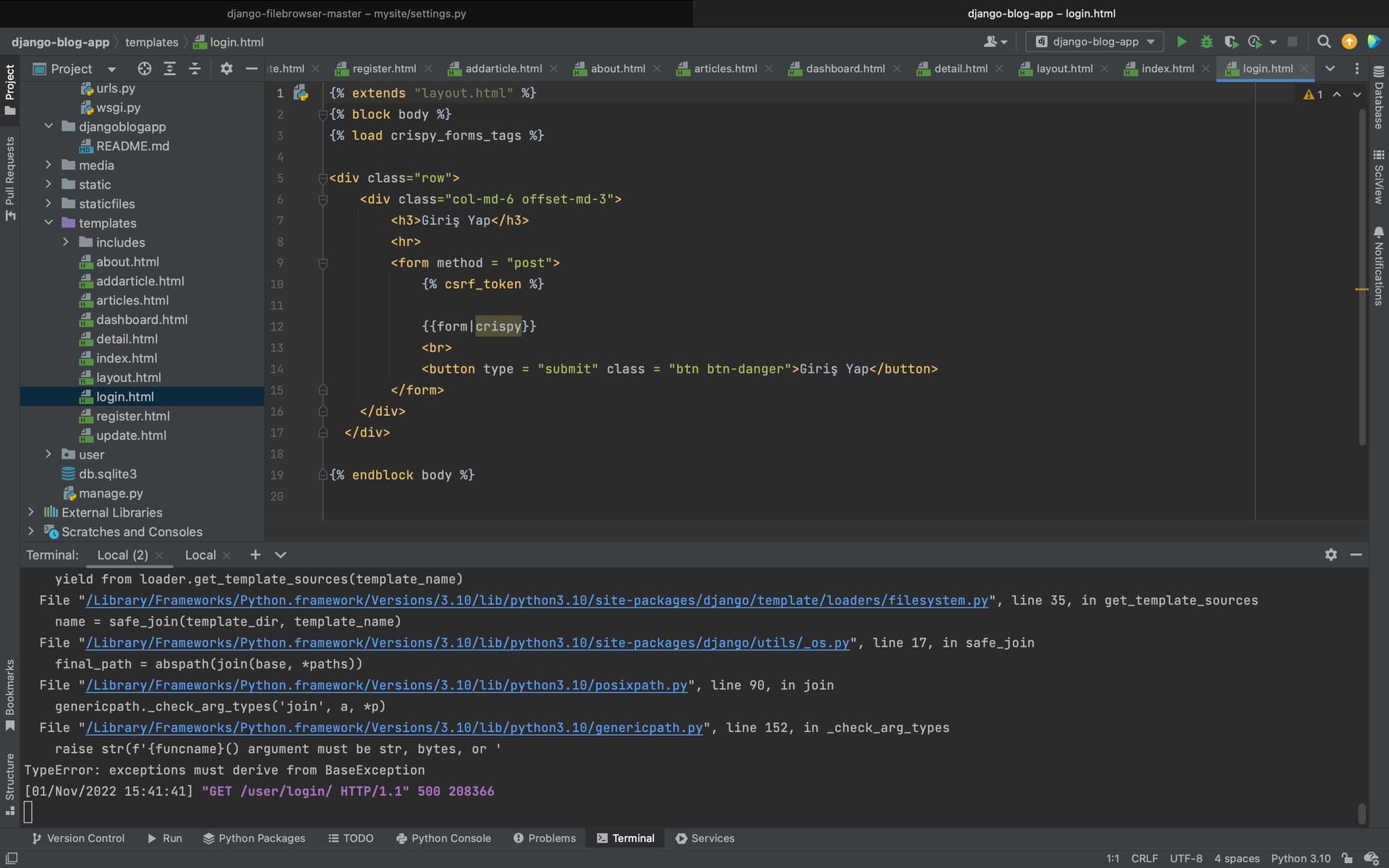The width and height of the screenshot is (1389, 868).
Task: Open the Python Console tab
Action: 443,838
